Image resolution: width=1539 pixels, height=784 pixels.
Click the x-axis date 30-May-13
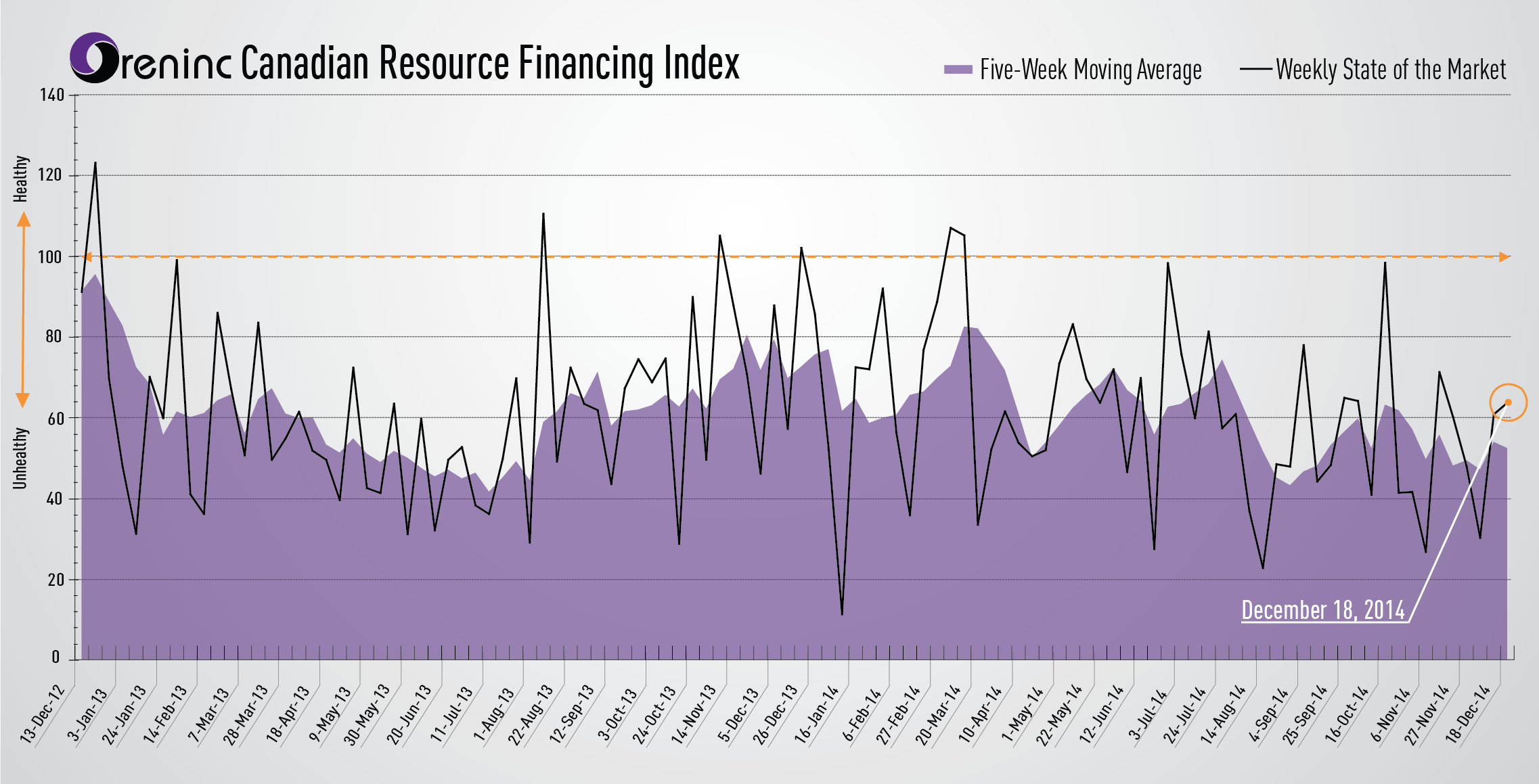click(x=366, y=714)
